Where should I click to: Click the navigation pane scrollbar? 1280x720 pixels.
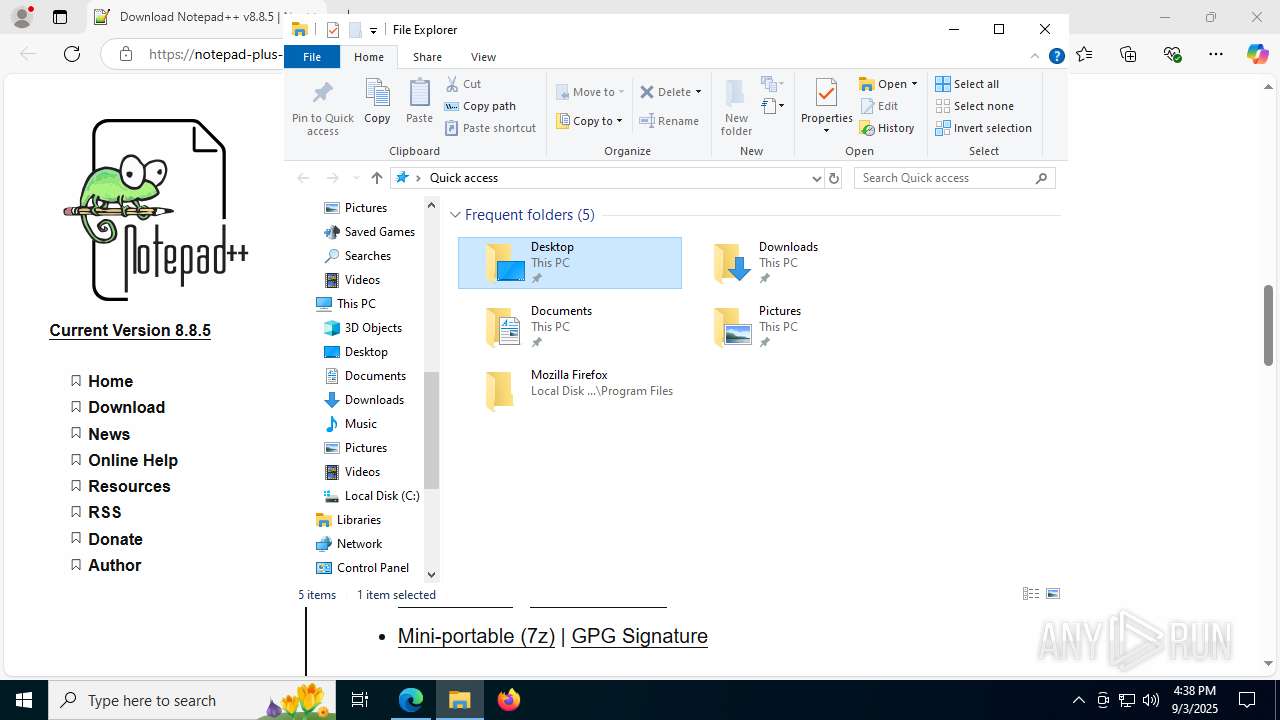[x=432, y=430]
